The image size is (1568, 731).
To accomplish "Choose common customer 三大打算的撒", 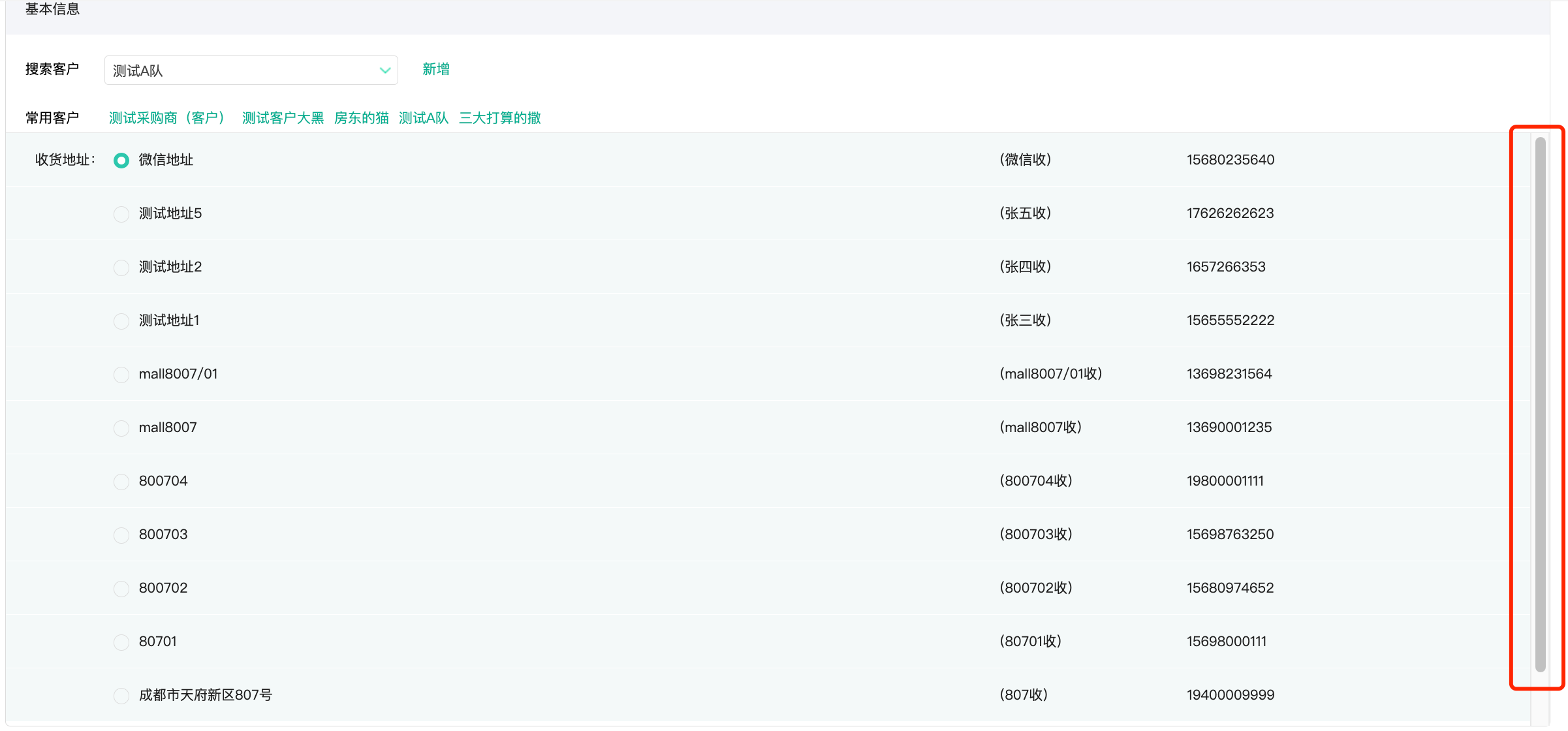I will 499,118.
